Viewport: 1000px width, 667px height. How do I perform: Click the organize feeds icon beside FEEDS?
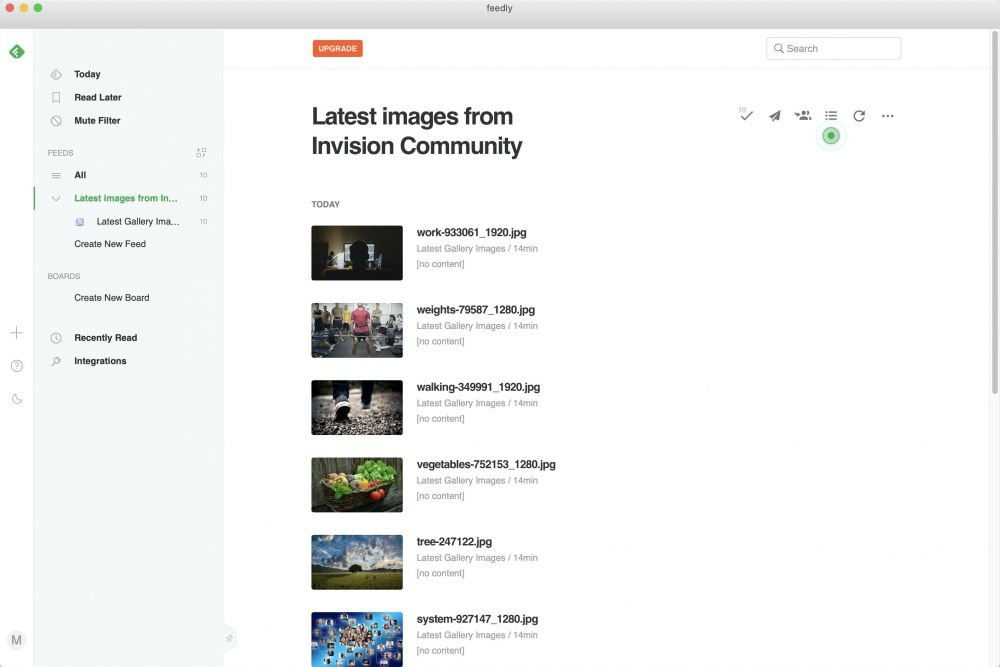point(201,153)
